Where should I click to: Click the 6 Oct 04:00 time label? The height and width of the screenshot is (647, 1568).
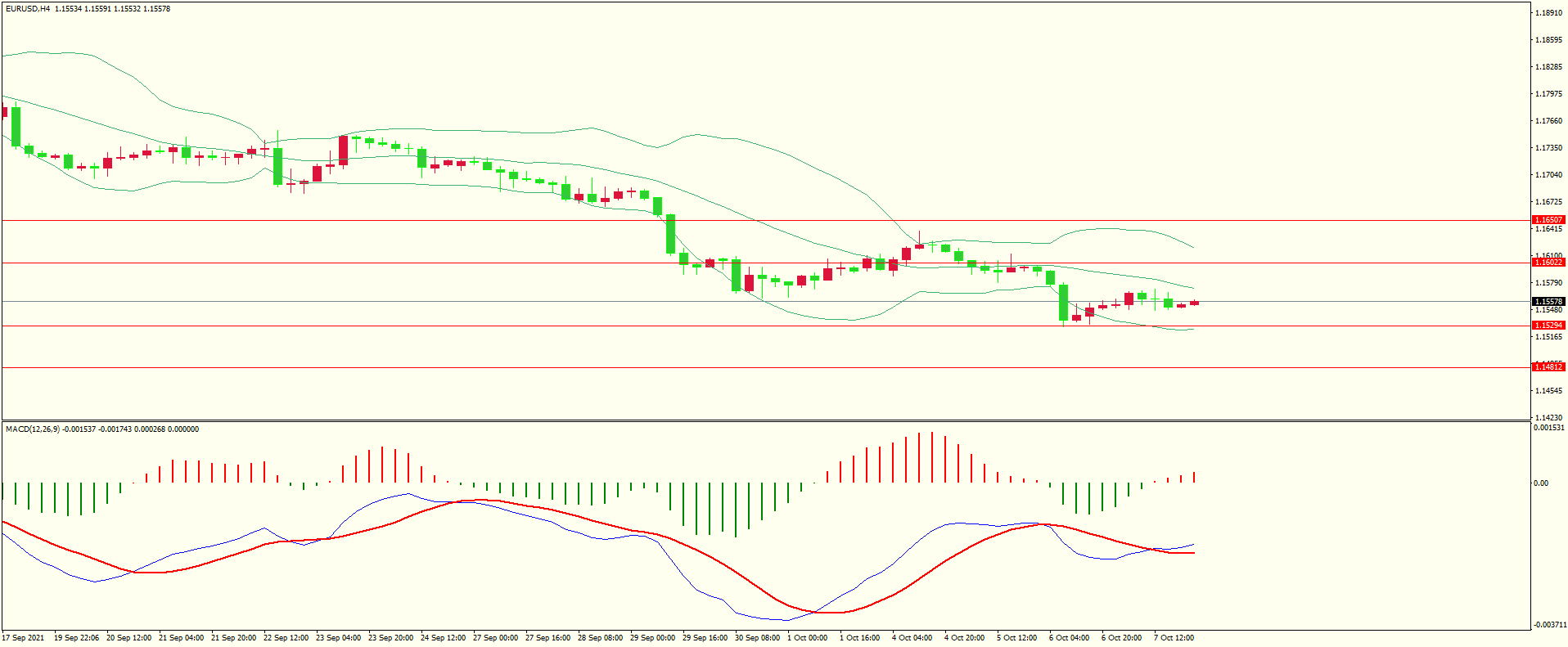[x=1069, y=638]
